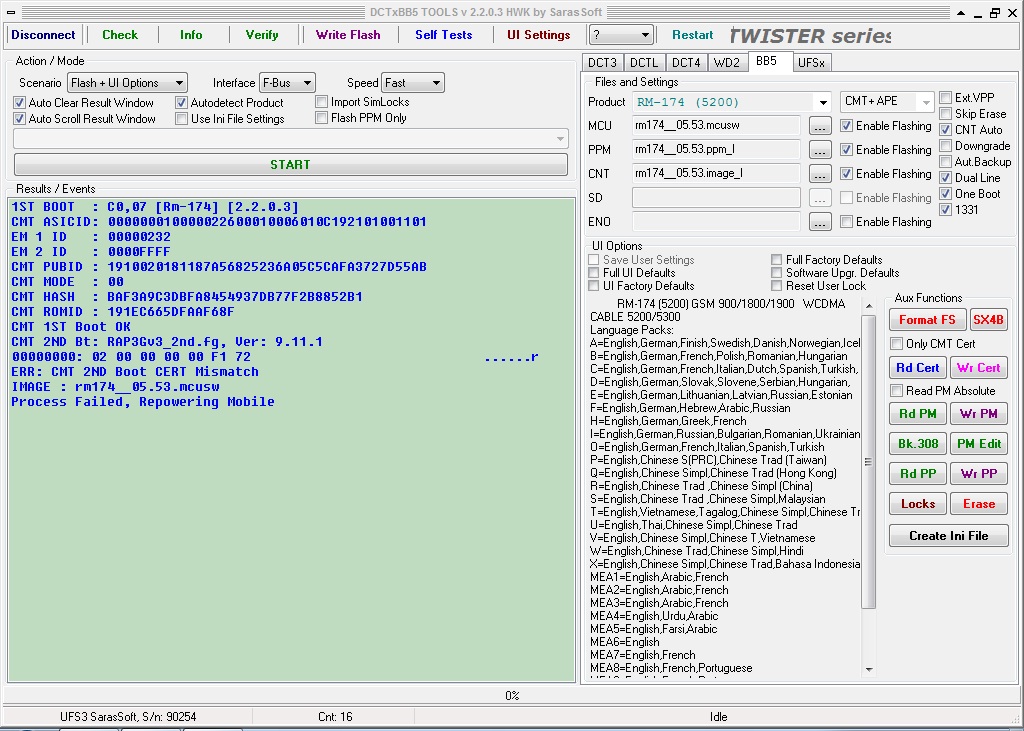Open phone Info
This screenshot has width=1024, height=731.
[x=191, y=35]
